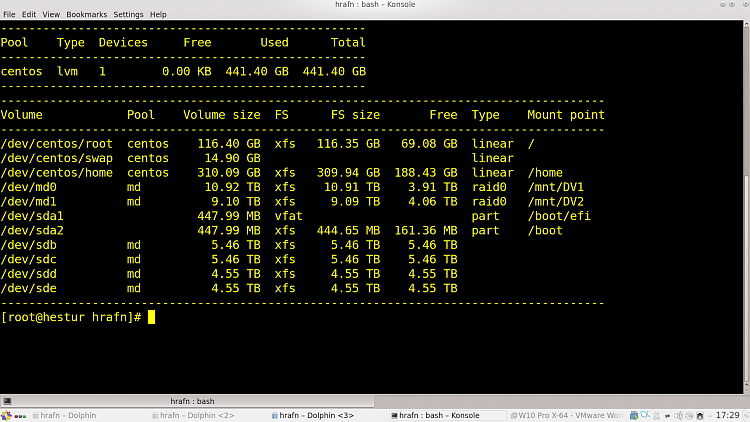
Task: Click the /mnt/DV2 mount point
Action: click(x=555, y=202)
